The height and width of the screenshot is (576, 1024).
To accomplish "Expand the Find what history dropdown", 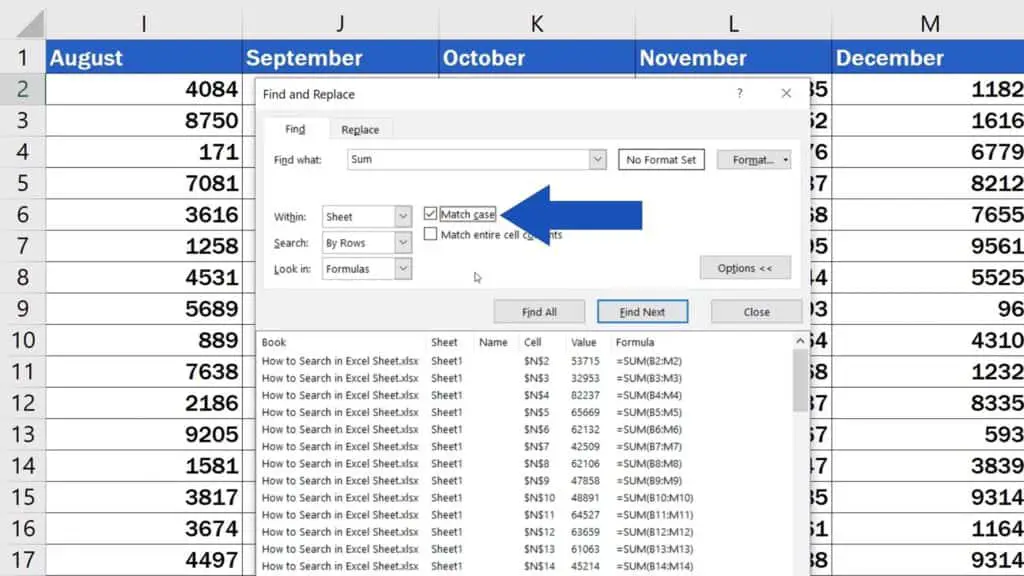I will 598,159.
